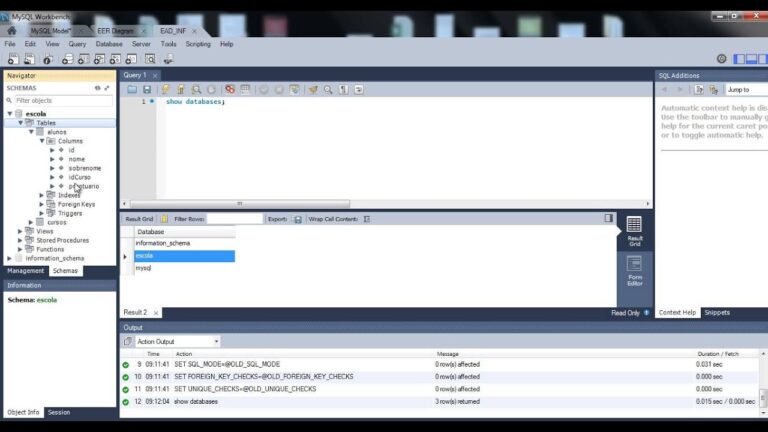Click in the Filter Rows field

[235, 219]
